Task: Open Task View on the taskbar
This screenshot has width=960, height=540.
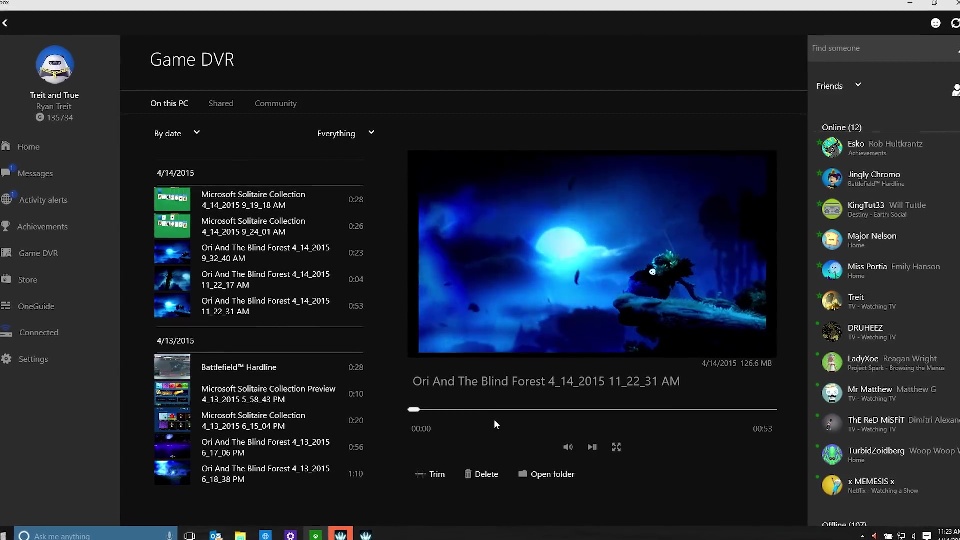Action: tap(189, 536)
